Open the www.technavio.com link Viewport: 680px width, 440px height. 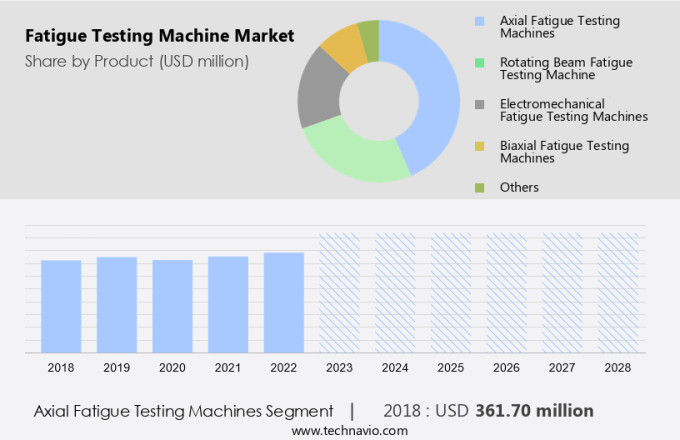click(x=350, y=430)
